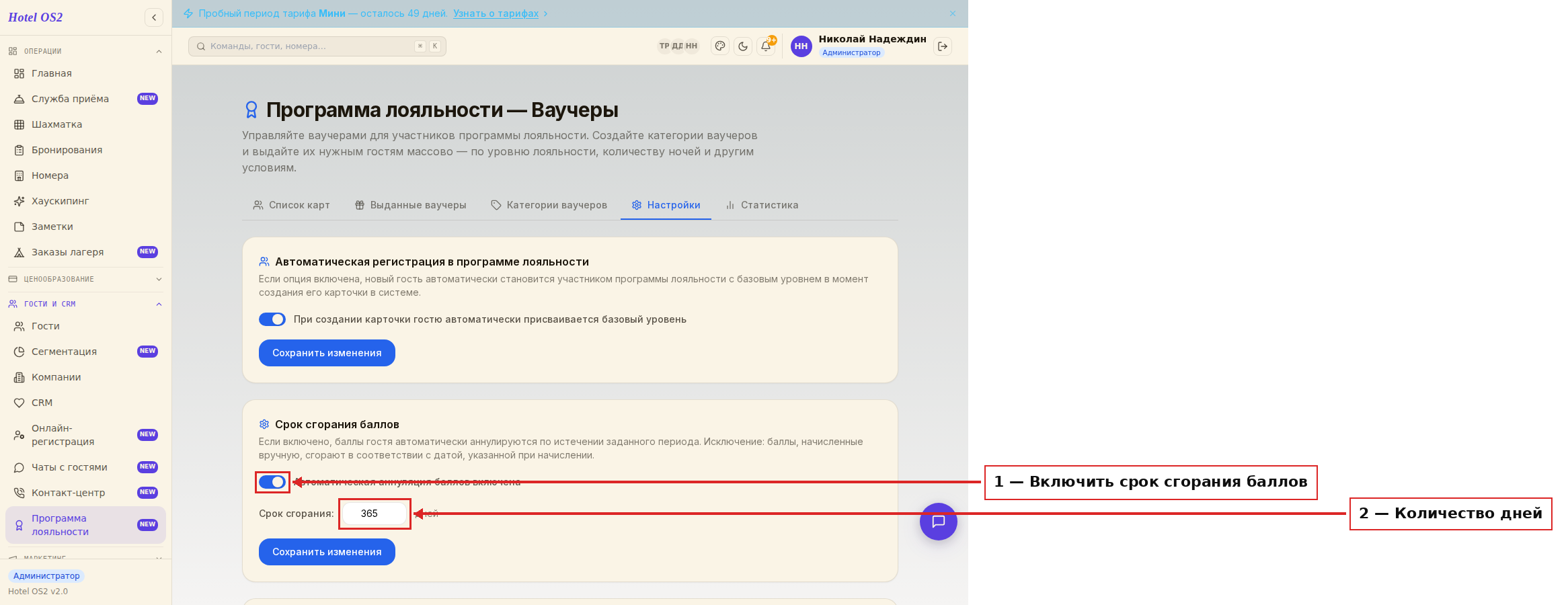Switch to Выданные ваучеры tab
Screen dimensions: 1568x605
410,205
